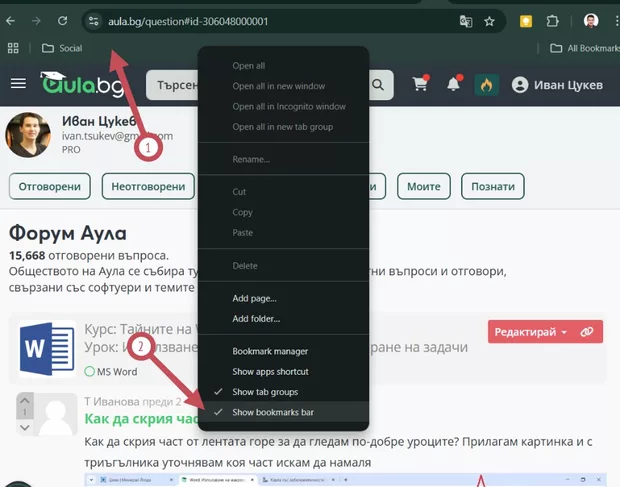620x487 pixels.
Task: Click the browser forward arrow
Action: click(36, 21)
